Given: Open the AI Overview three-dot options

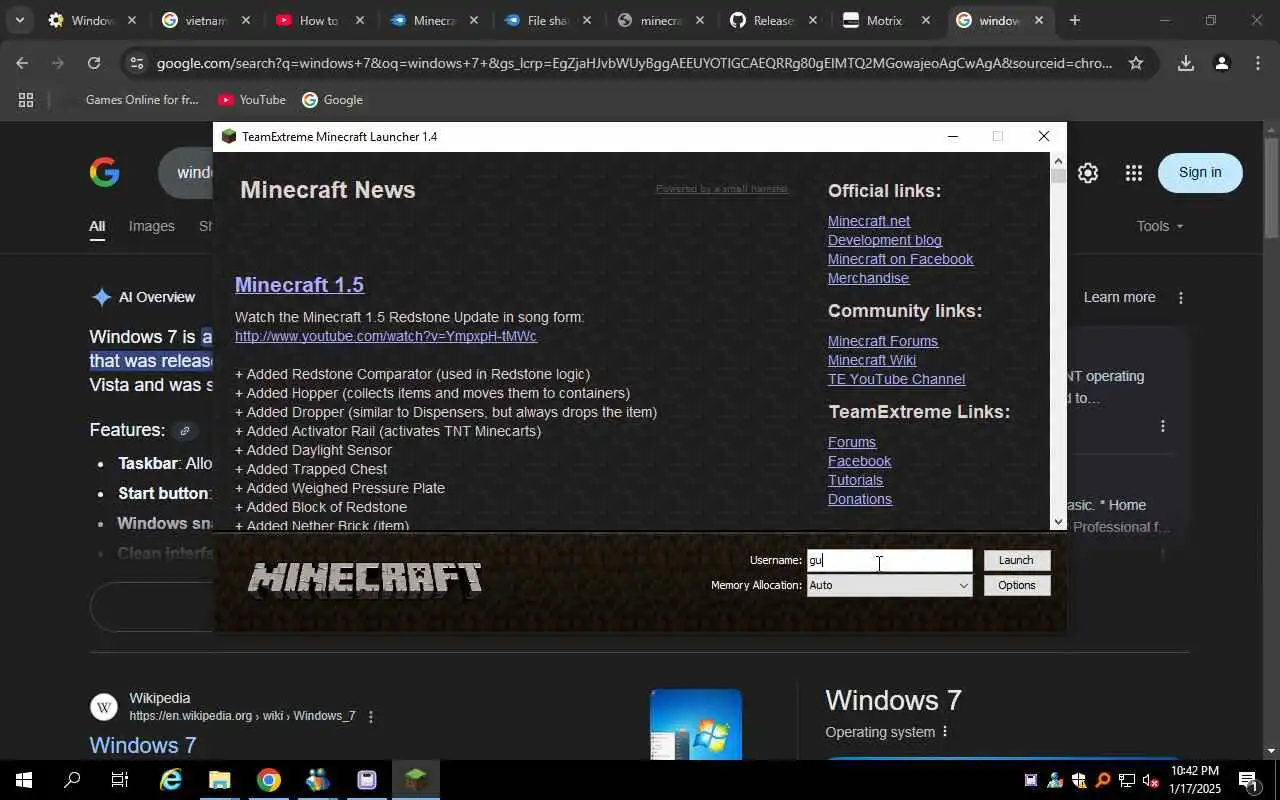Looking at the screenshot, I should [x=1181, y=297].
